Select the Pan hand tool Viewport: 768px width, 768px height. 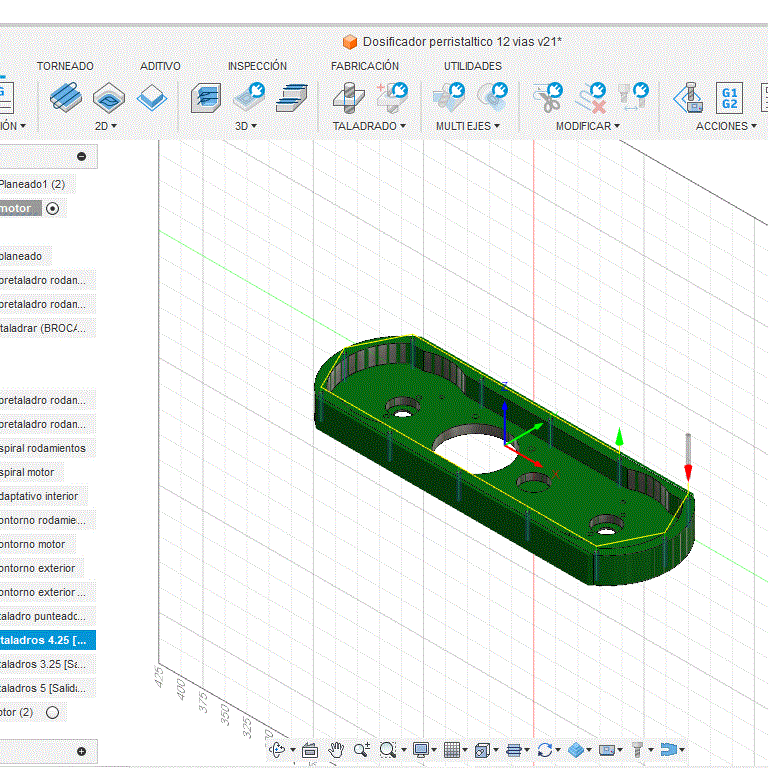pos(336,749)
